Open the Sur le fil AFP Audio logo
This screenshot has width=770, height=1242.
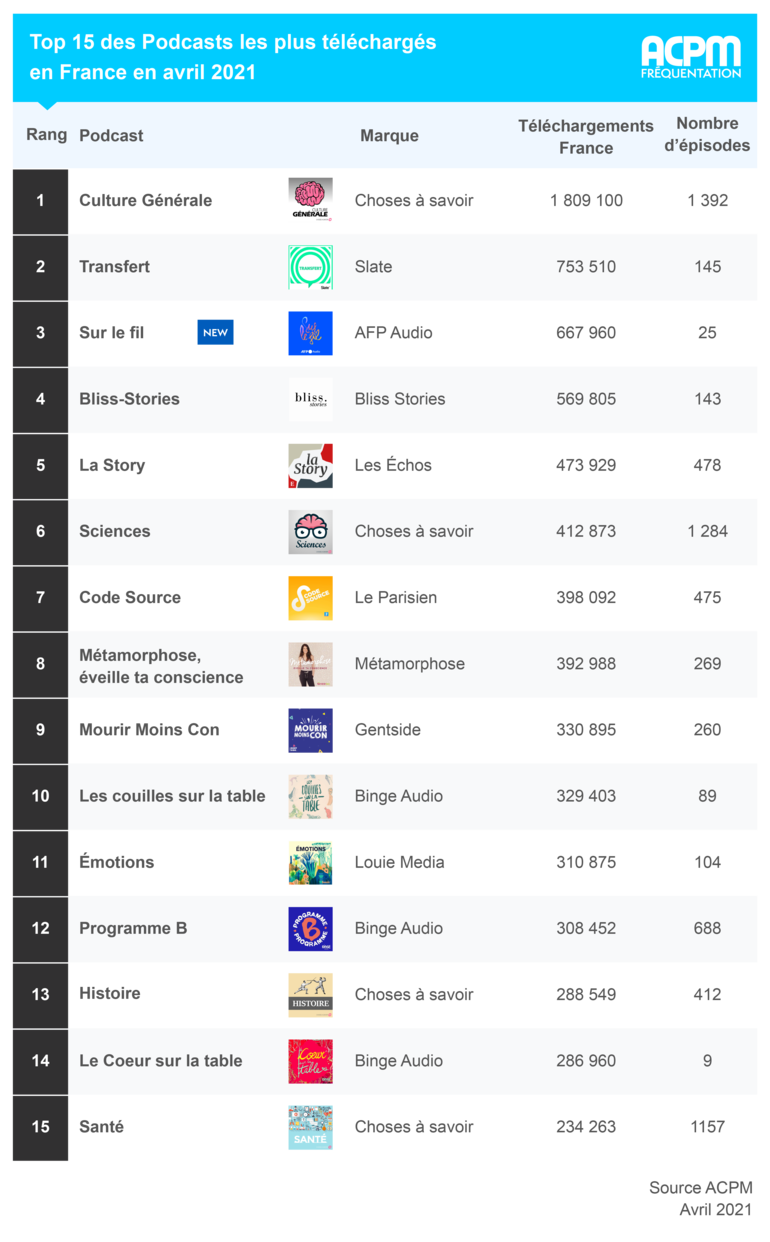tap(310, 333)
